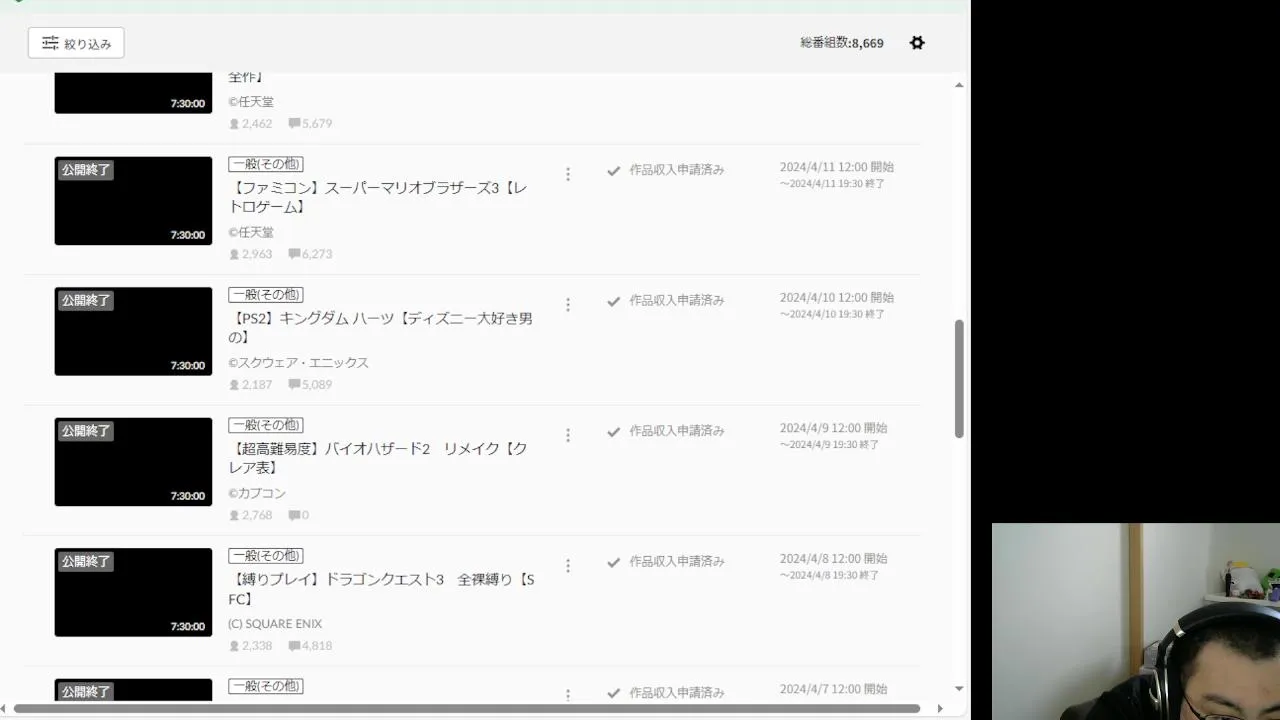Viewport: 1280px width, 720px height.
Task: Click the 一般(その他) tag on the ドラゴンクエスト3 row
Action: 266,555
